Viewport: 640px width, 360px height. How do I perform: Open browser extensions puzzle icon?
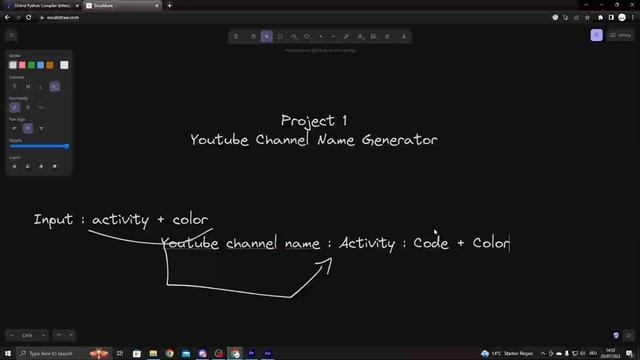click(x=600, y=18)
